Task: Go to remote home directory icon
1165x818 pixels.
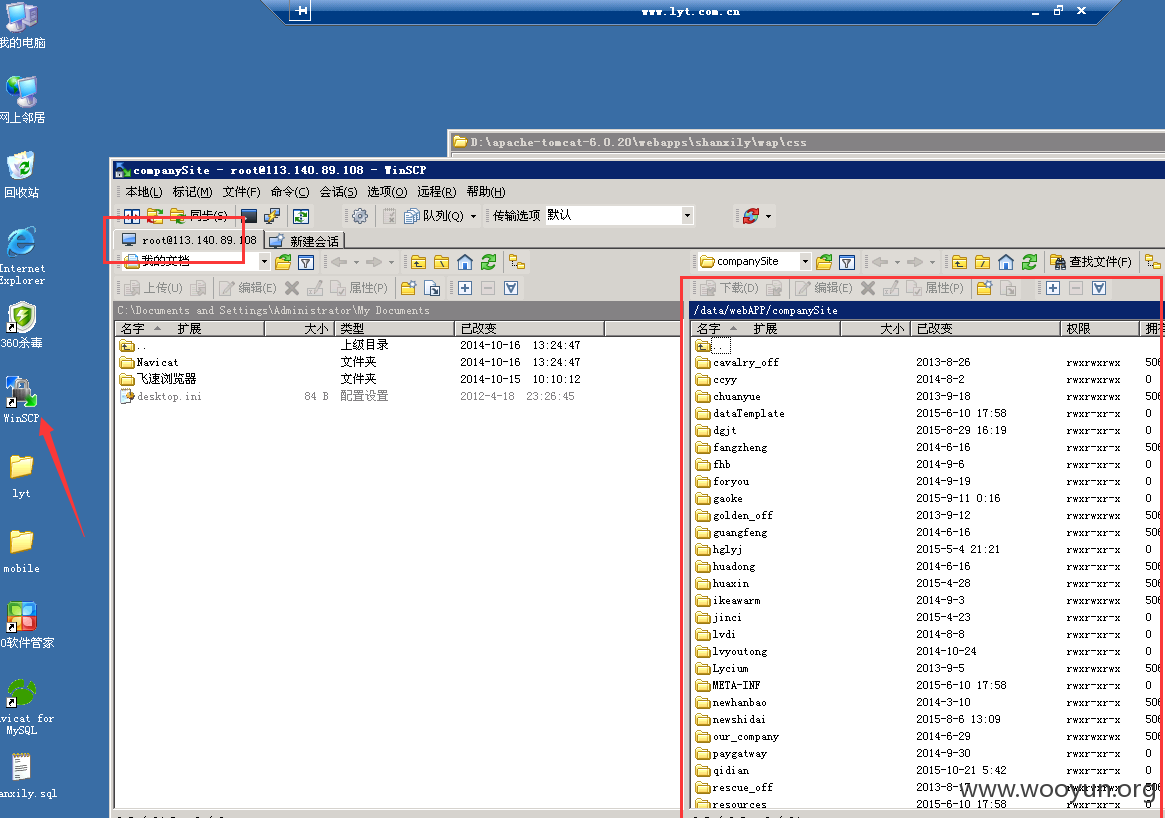Action: pyautogui.click(x=1006, y=262)
